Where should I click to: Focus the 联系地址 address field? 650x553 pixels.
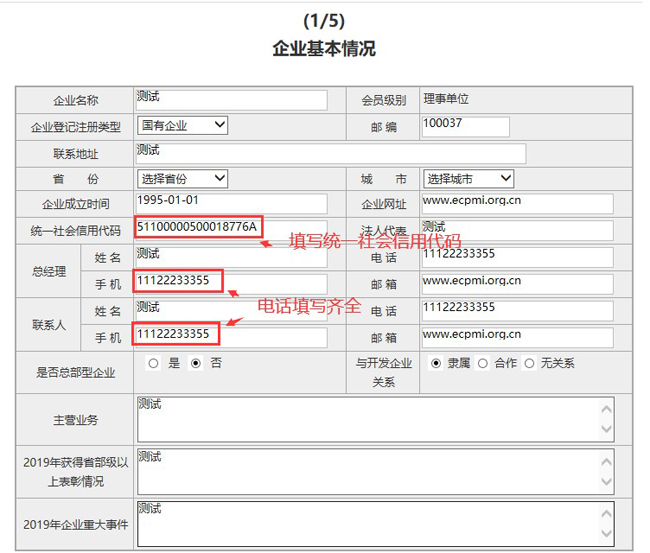(x=330, y=153)
